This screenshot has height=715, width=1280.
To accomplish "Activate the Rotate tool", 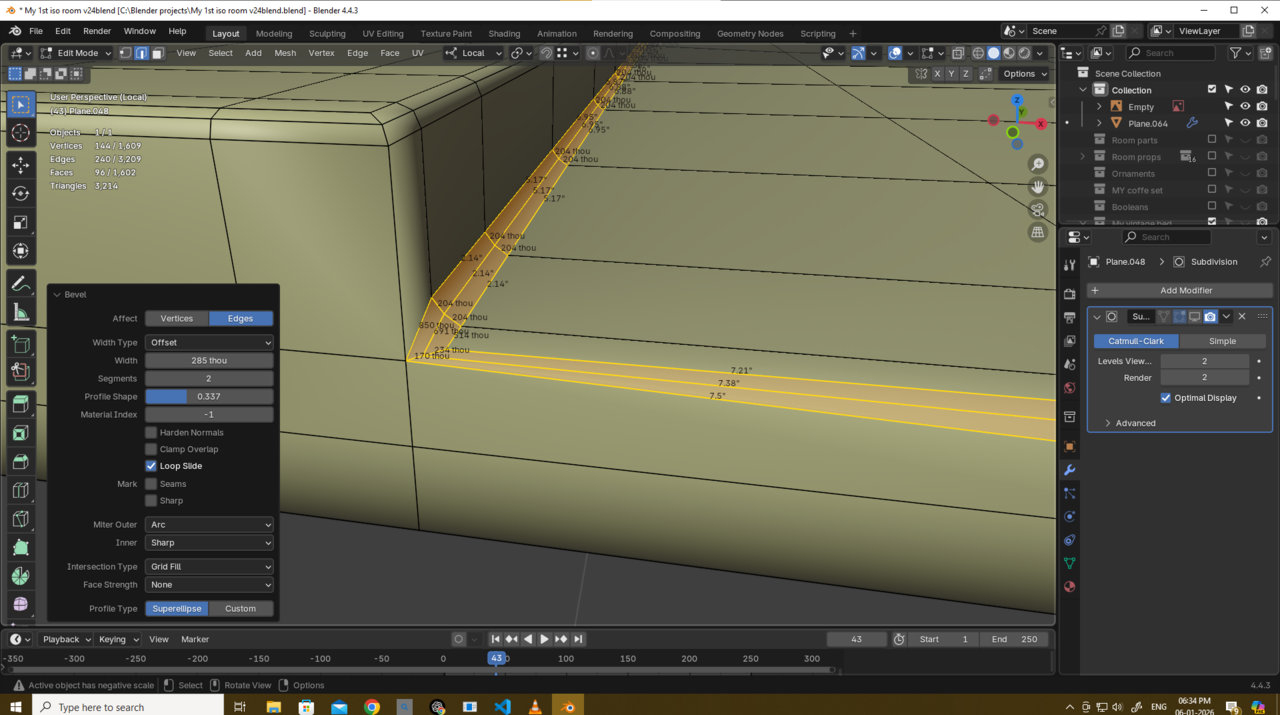I will pyautogui.click(x=20, y=193).
